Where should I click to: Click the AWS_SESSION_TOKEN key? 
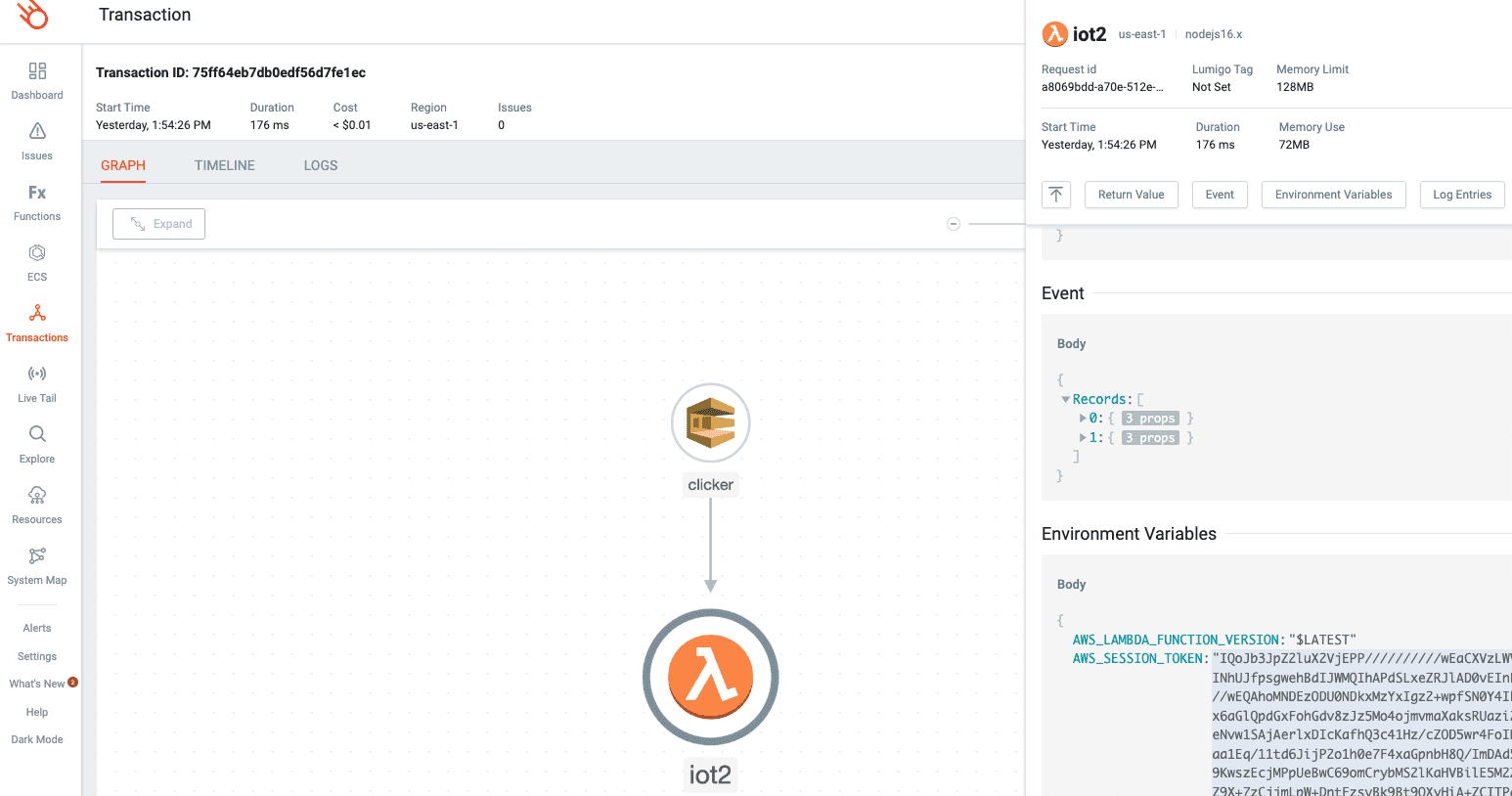pos(1139,658)
